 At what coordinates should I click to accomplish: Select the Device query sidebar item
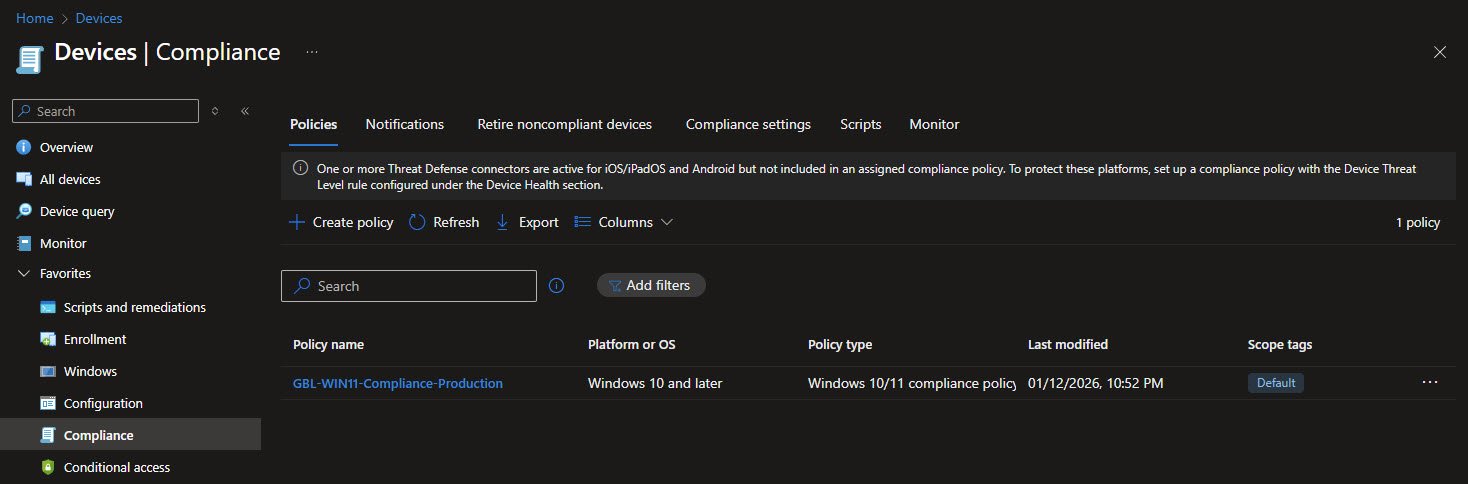click(76, 212)
